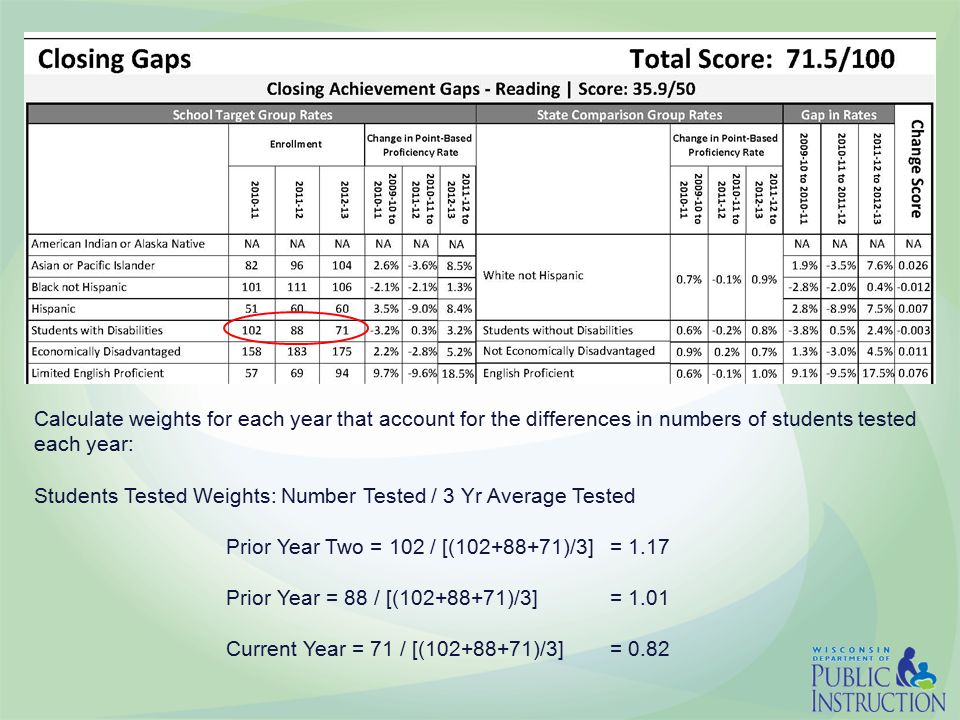Select the Black not Hispanic enrollment 111
The image size is (960, 720).
coord(297,287)
